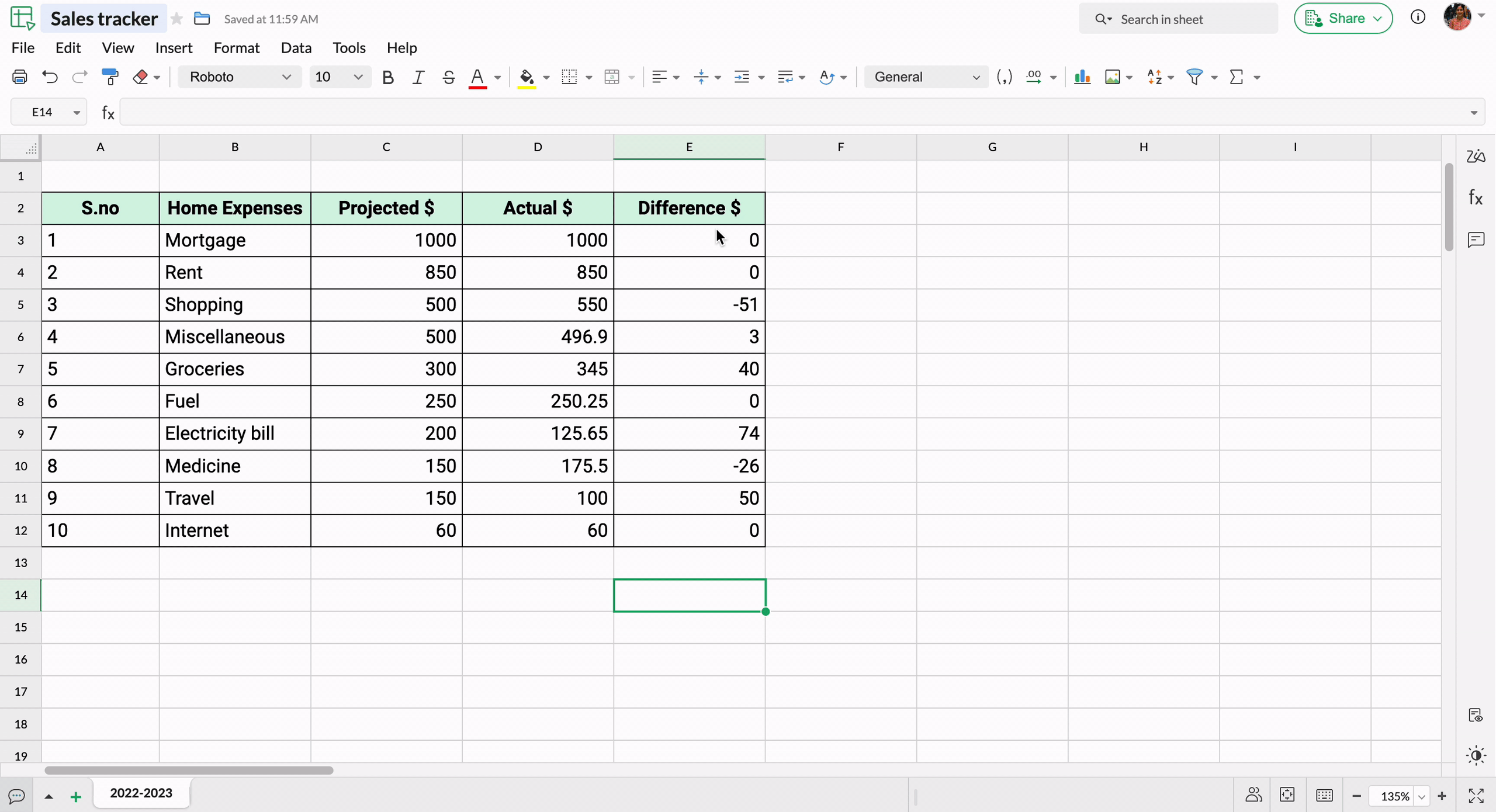Viewport: 1496px width, 812px height.
Task: Apply the yellow fill color swatch
Action: pos(527,77)
